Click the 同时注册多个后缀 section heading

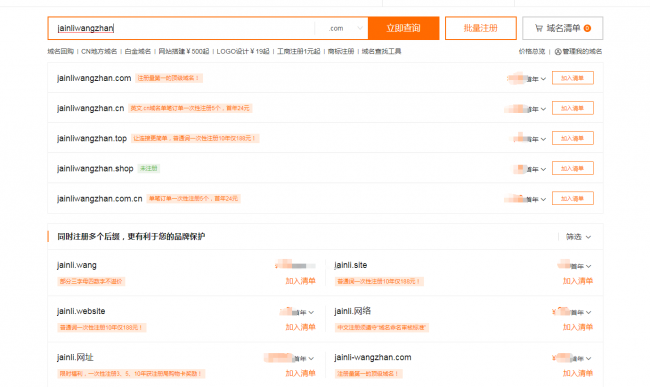131,237
